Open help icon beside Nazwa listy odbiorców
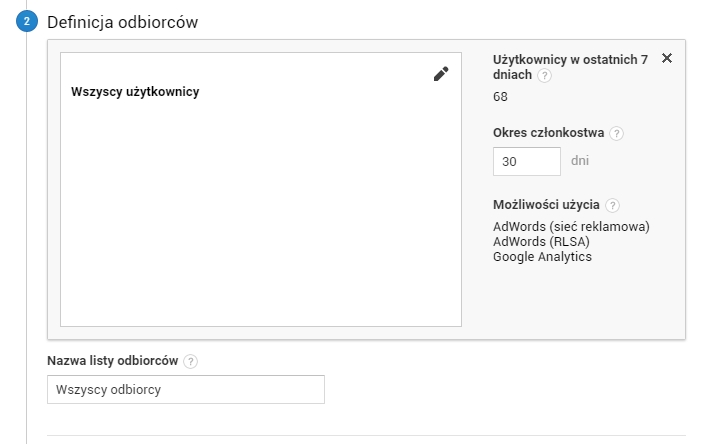Image resolution: width=712 pixels, height=444 pixels. [190, 361]
